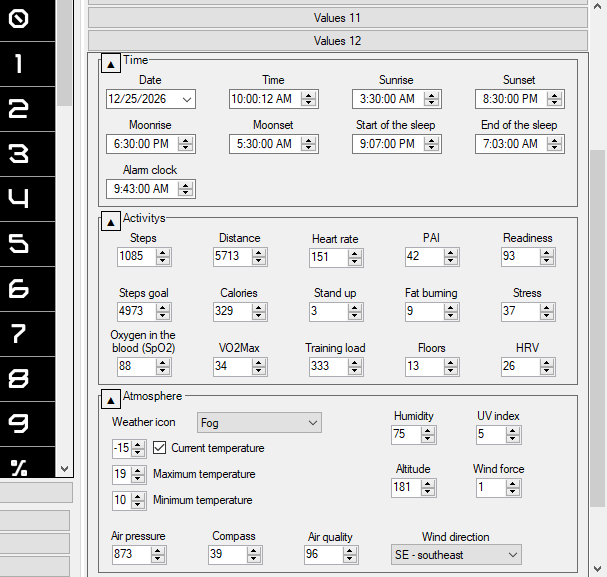Adjust the Maximum temperature spinner
The width and height of the screenshot is (607, 577).
tap(138, 475)
